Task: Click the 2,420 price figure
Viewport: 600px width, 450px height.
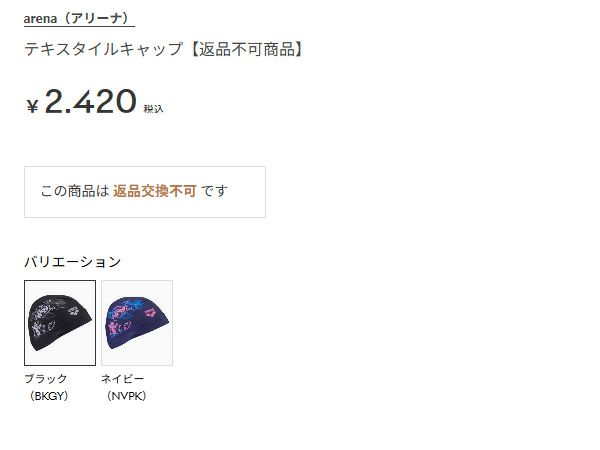Action: click(x=91, y=101)
